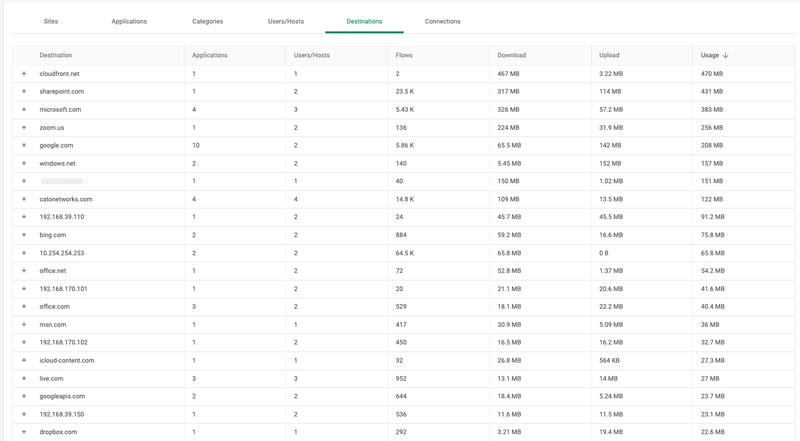Expand the icloud-content.com row

pyautogui.click(x=24, y=360)
